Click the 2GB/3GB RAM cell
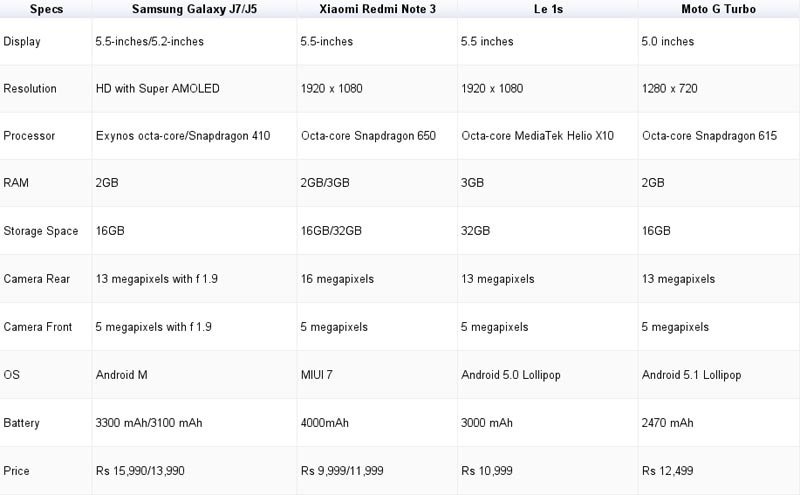The image size is (800, 495). pyautogui.click(x=325, y=183)
